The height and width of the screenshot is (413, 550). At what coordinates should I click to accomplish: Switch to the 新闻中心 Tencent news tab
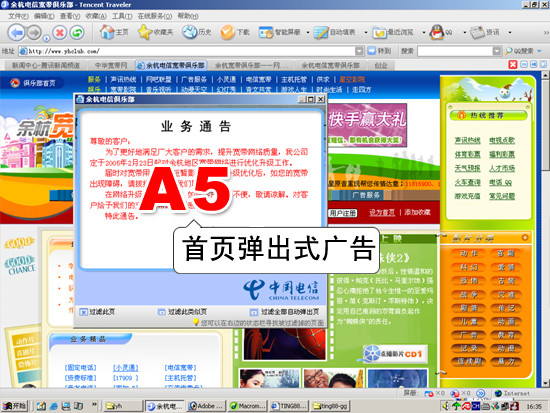46,65
